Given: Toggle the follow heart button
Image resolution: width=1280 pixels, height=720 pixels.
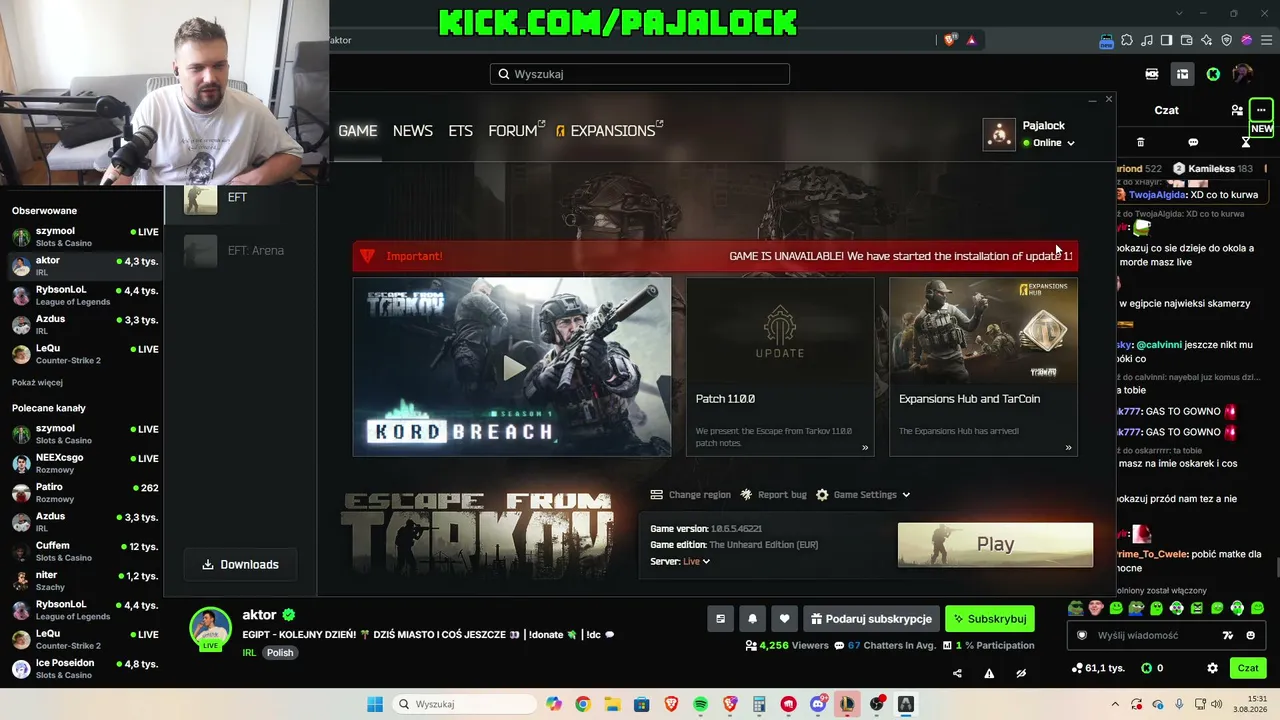Looking at the screenshot, I should tap(784, 619).
